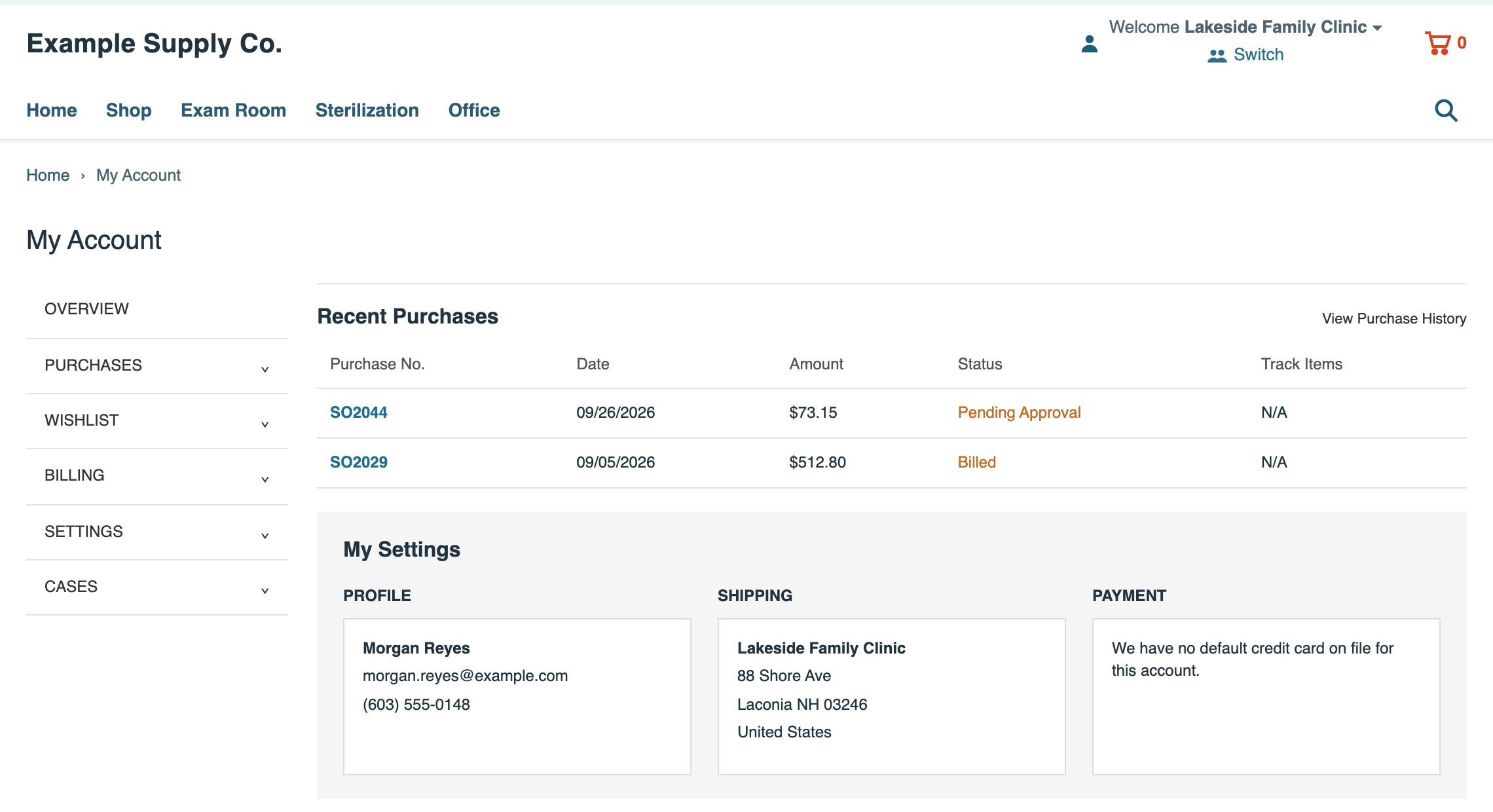The image size is (1493, 812).
Task: Click the Example Supply Co. logo
Action: click(155, 43)
